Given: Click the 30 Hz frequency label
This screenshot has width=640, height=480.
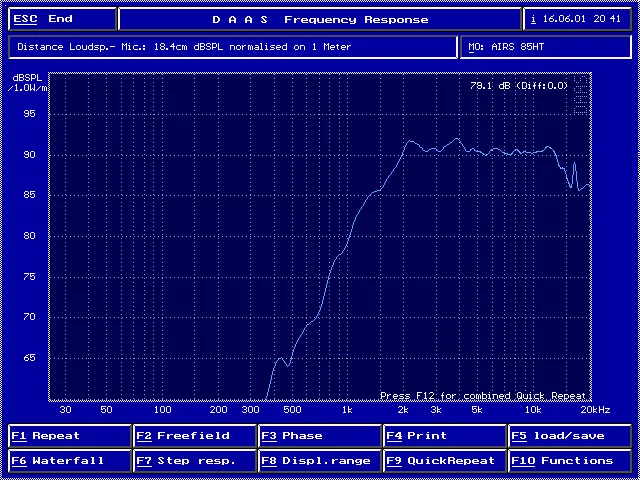Looking at the screenshot, I should pyautogui.click(x=66, y=410).
